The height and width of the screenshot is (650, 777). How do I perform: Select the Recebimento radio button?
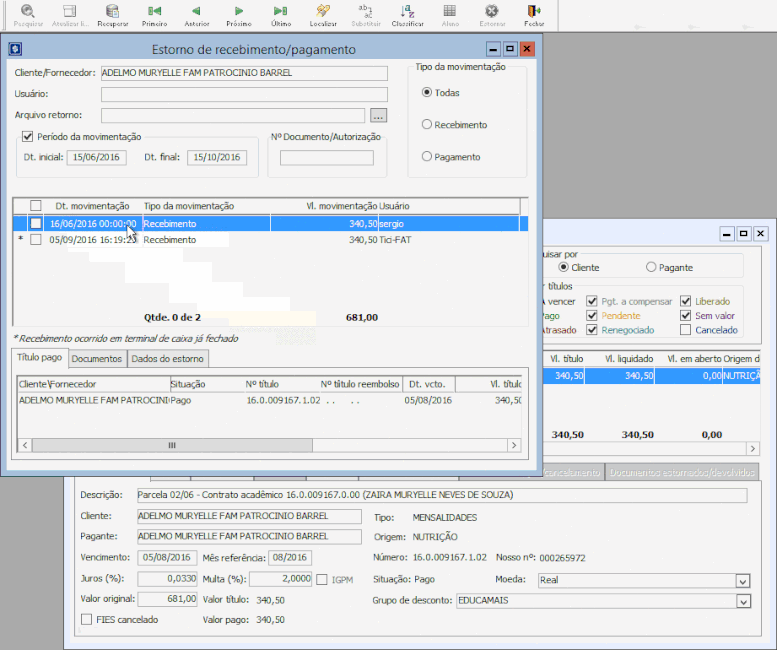point(427,125)
